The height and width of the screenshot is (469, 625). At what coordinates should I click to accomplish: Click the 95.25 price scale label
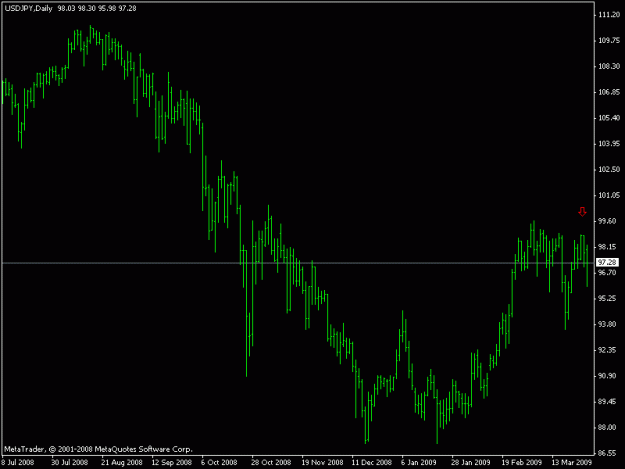coord(607,298)
